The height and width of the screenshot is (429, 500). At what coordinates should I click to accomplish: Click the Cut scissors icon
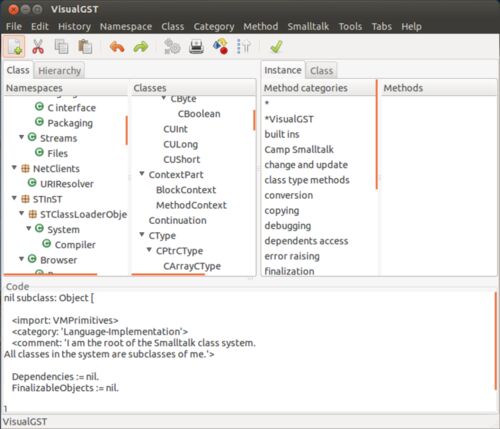point(38,46)
